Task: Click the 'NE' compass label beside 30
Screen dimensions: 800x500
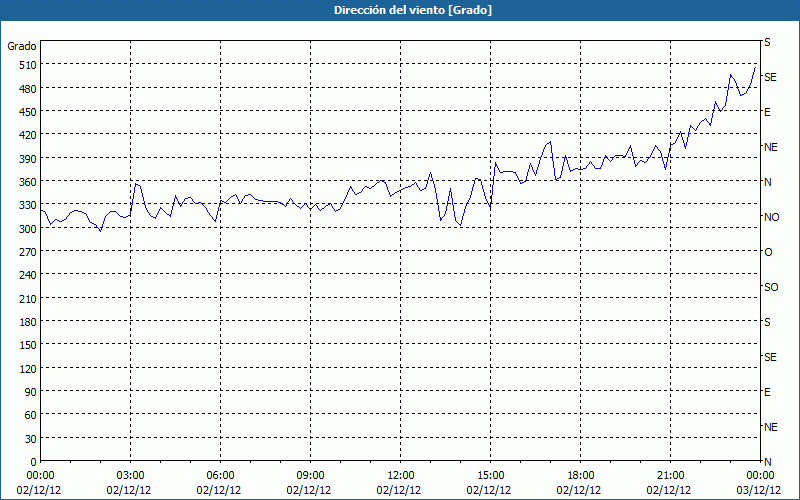Action: pyautogui.click(x=770, y=428)
